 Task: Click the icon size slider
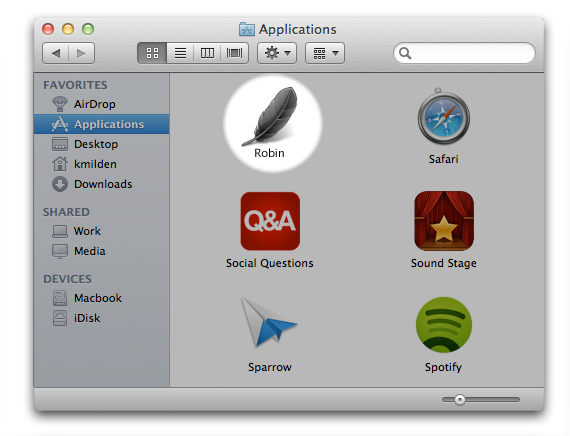[481, 399]
